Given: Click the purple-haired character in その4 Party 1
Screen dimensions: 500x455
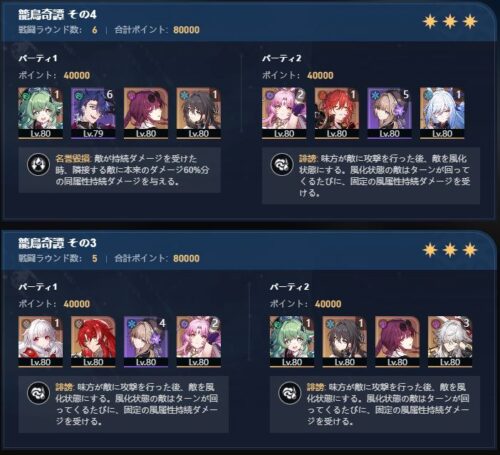Looking at the screenshot, I should coord(146,113).
